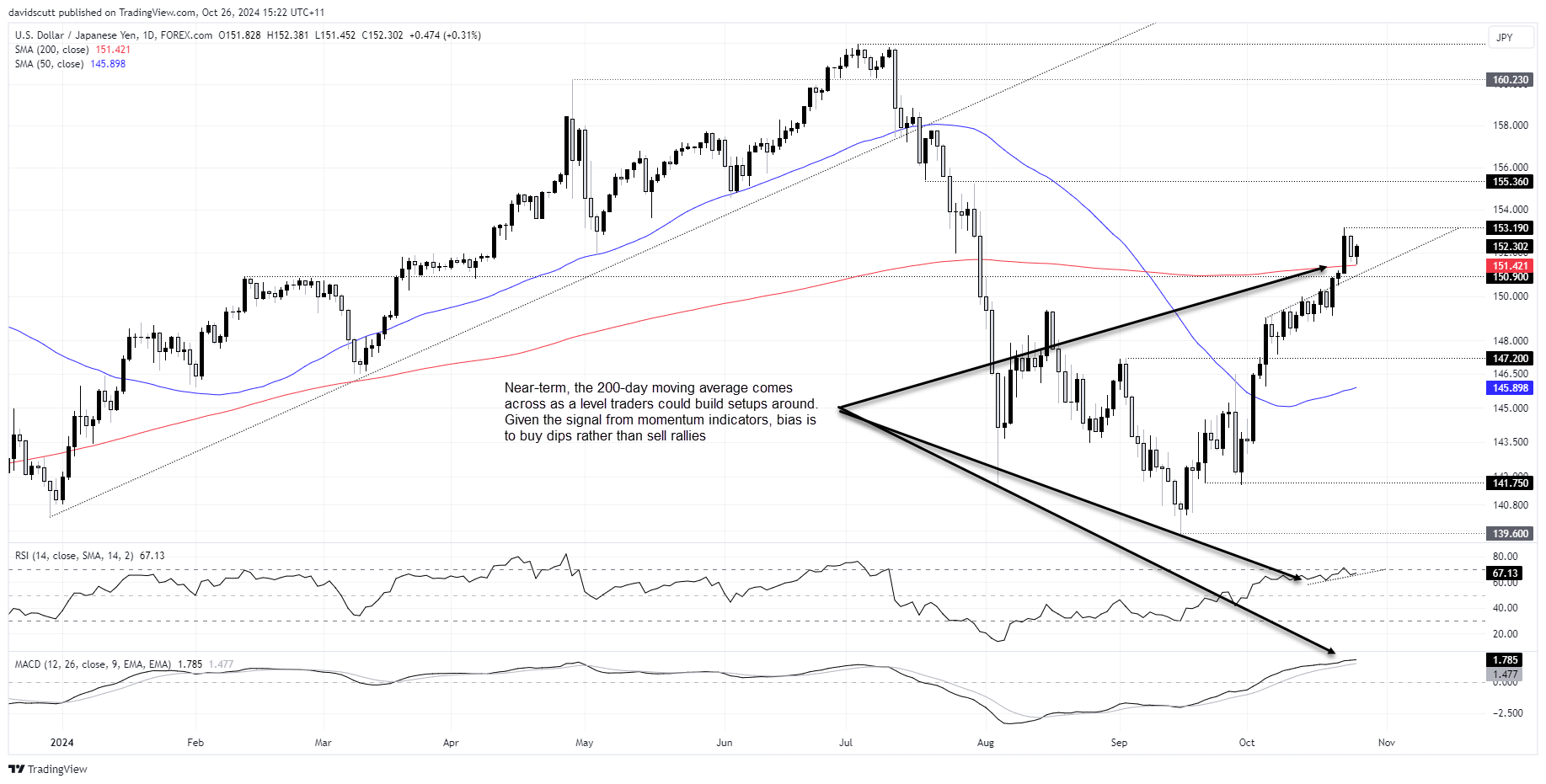Image resolution: width=1546 pixels, height=784 pixels.
Task: Click the 141.750 price label
Action: [x=1510, y=483]
